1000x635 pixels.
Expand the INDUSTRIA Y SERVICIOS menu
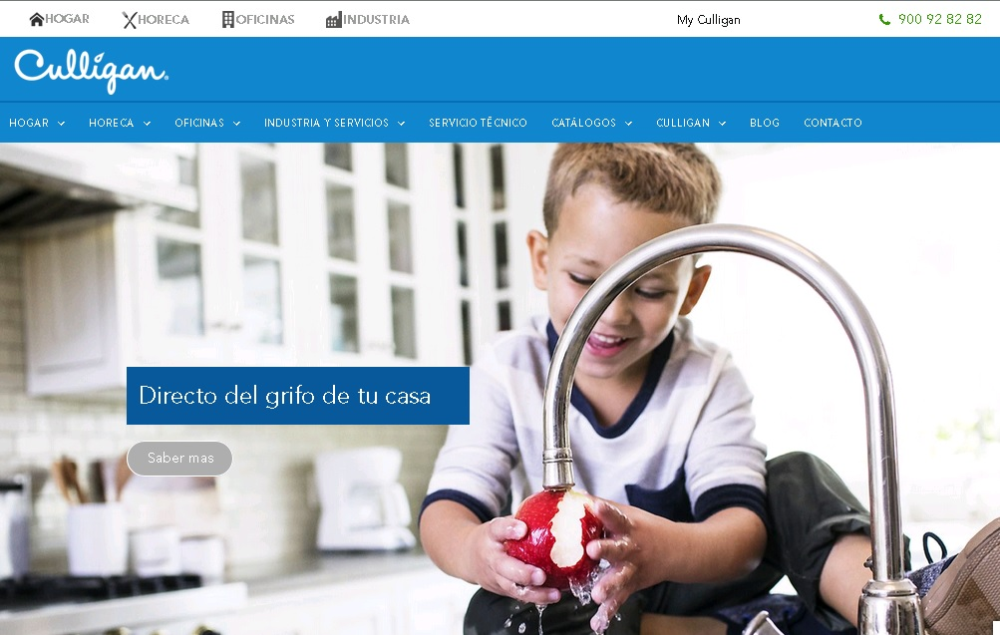click(401, 124)
